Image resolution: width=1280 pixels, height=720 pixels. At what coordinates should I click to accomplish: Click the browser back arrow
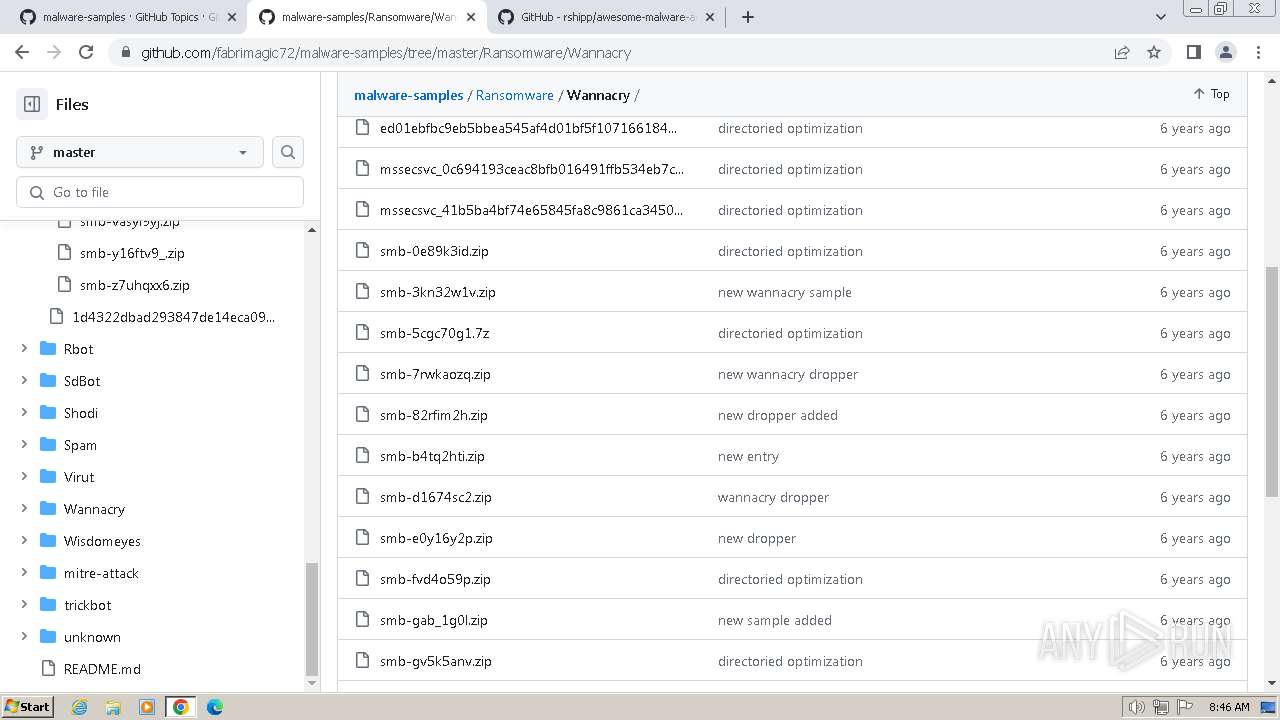point(22,53)
